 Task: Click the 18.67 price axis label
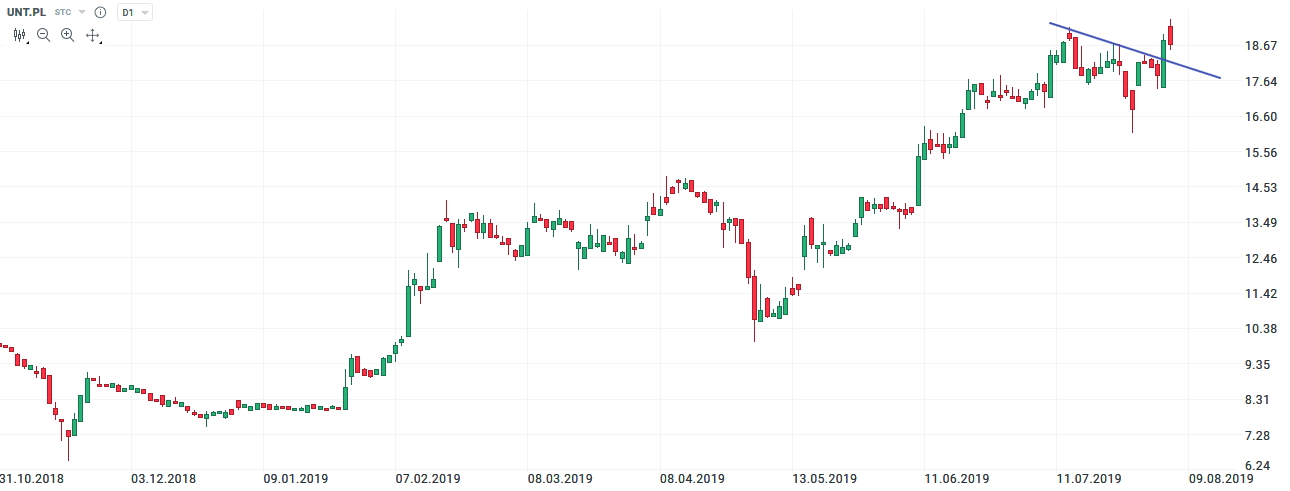[x=1251, y=46]
